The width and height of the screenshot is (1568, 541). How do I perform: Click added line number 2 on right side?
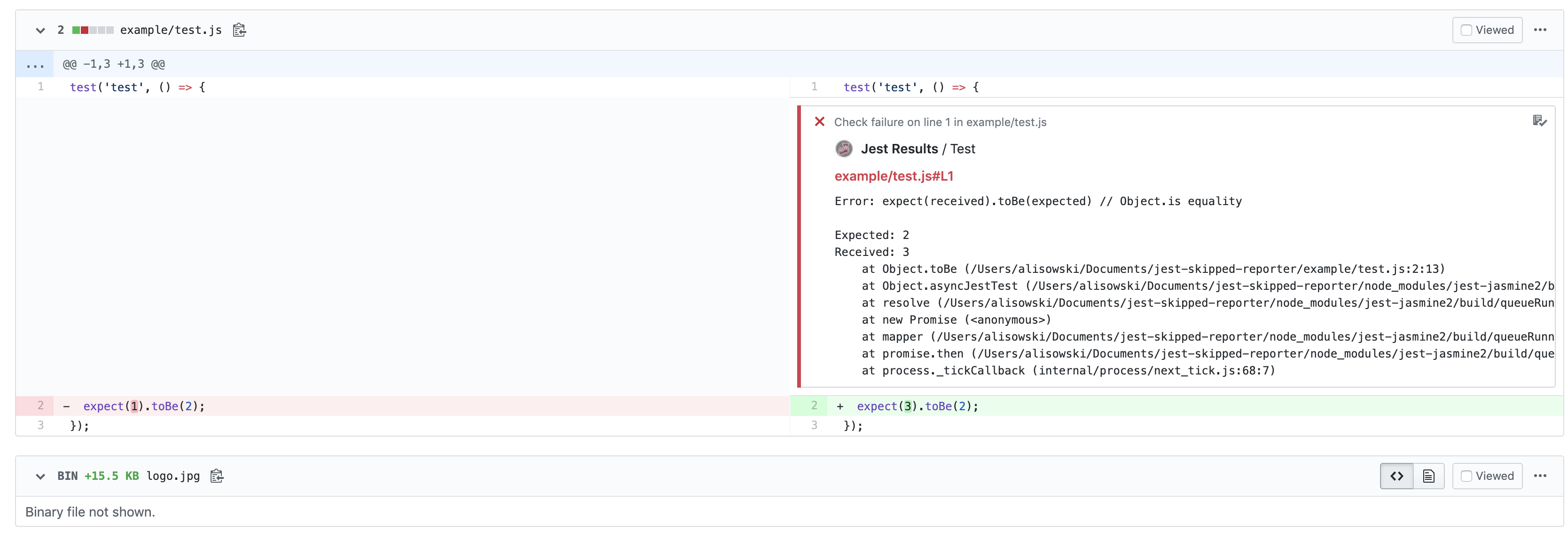pyautogui.click(x=814, y=406)
